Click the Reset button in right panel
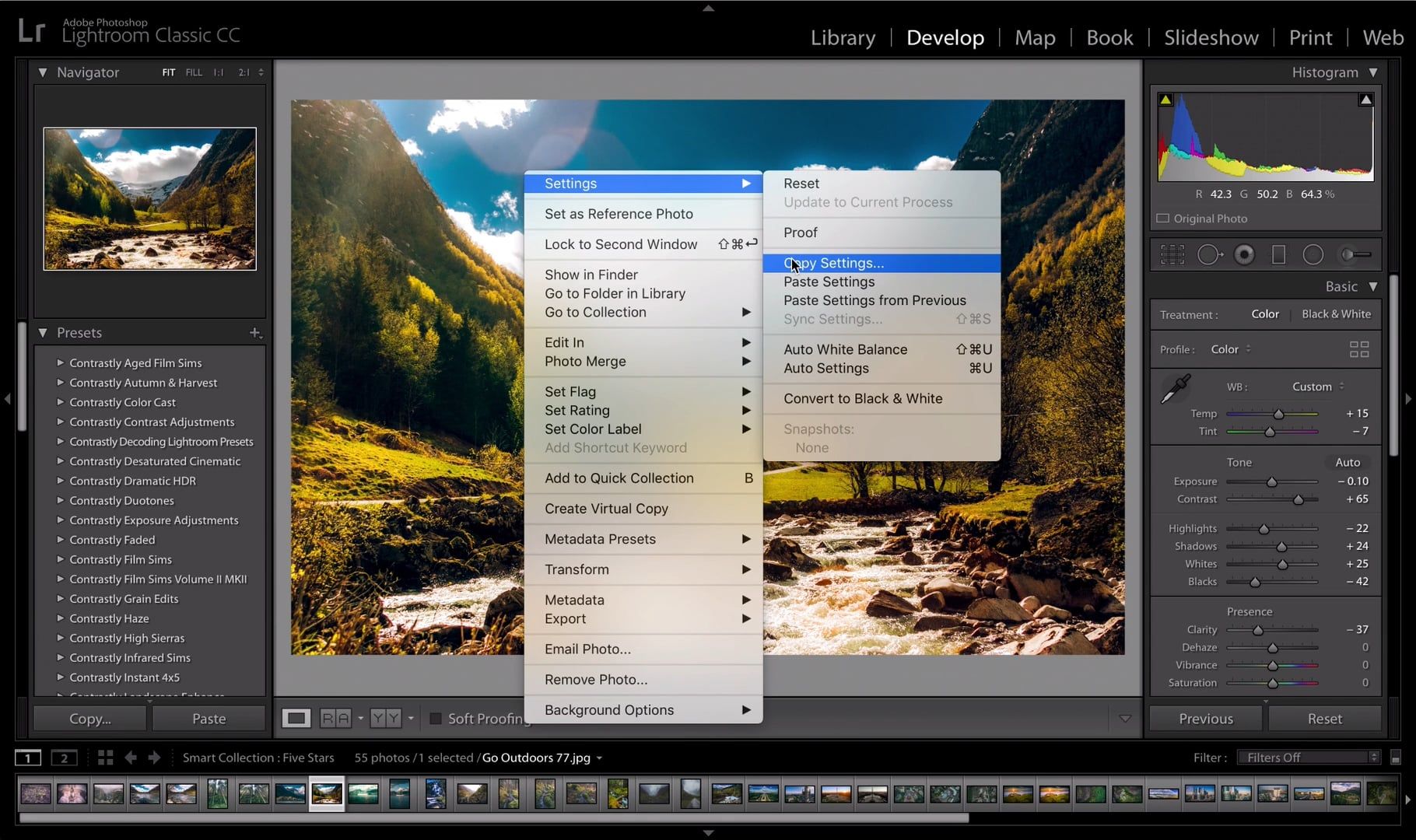Screen dimensions: 1416x840 coord(1324,719)
